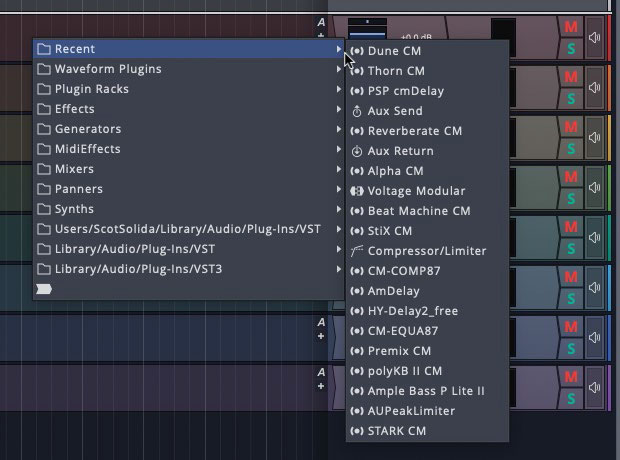Expand the Effects submenu arrow
The image size is (620, 460).
[338, 109]
